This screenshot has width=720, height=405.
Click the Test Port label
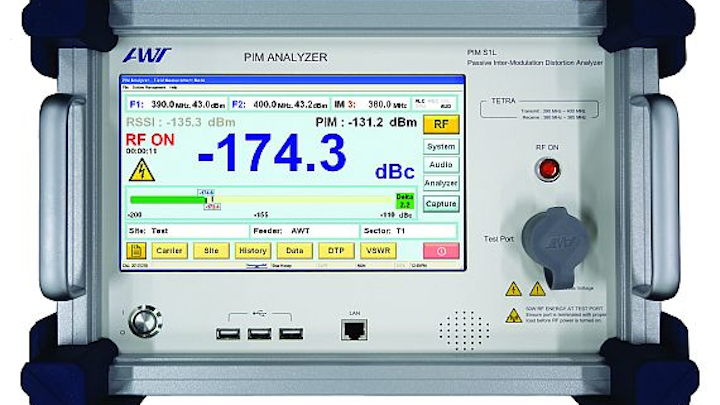(x=499, y=239)
